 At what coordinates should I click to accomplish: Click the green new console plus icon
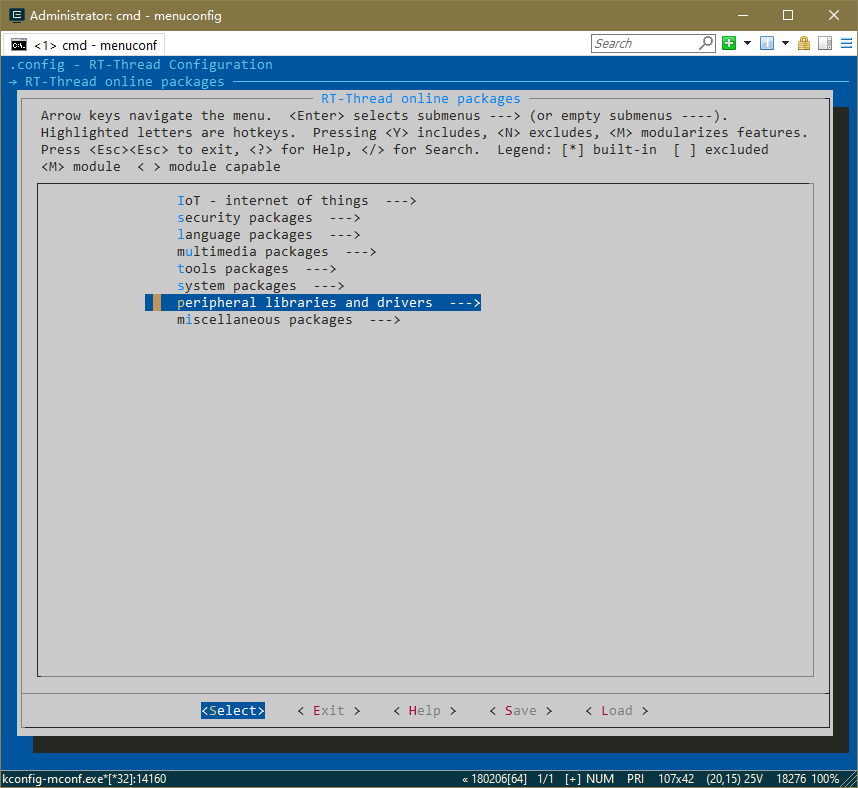729,43
